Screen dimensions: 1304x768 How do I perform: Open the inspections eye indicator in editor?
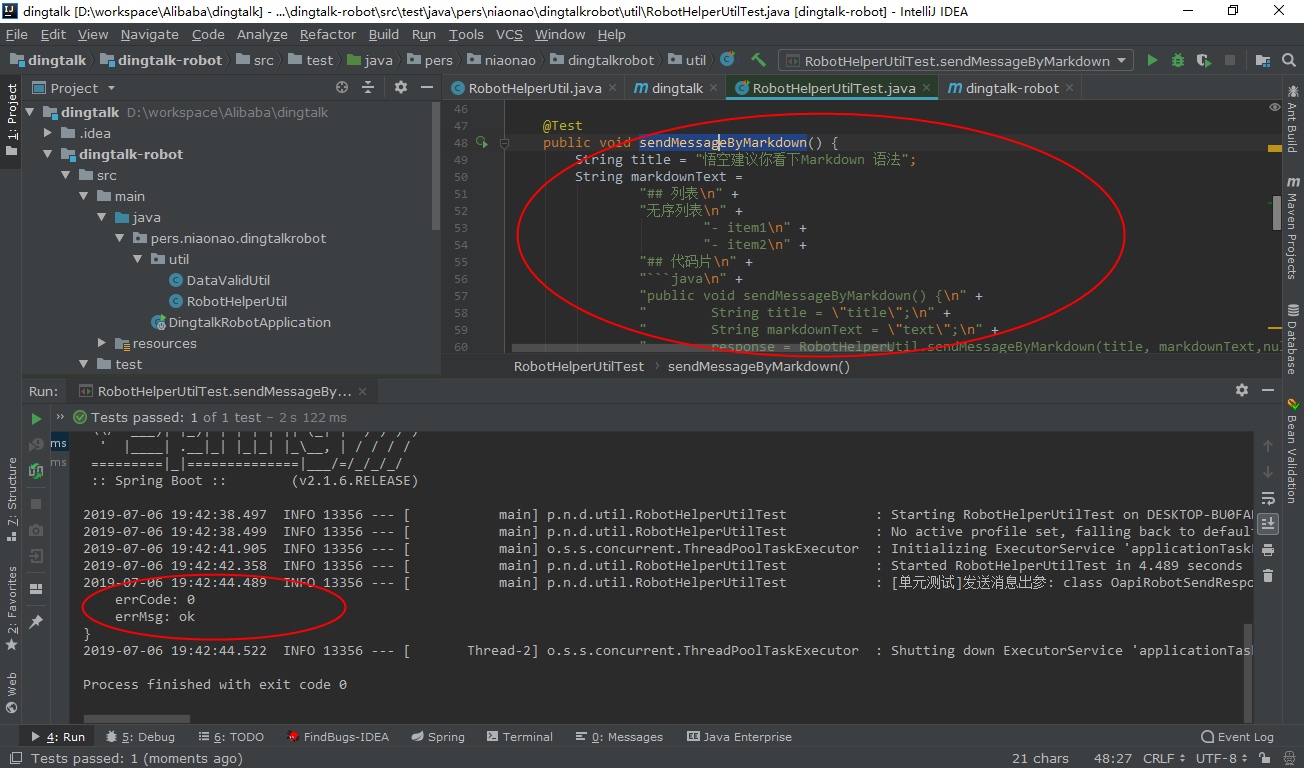pos(1275,107)
